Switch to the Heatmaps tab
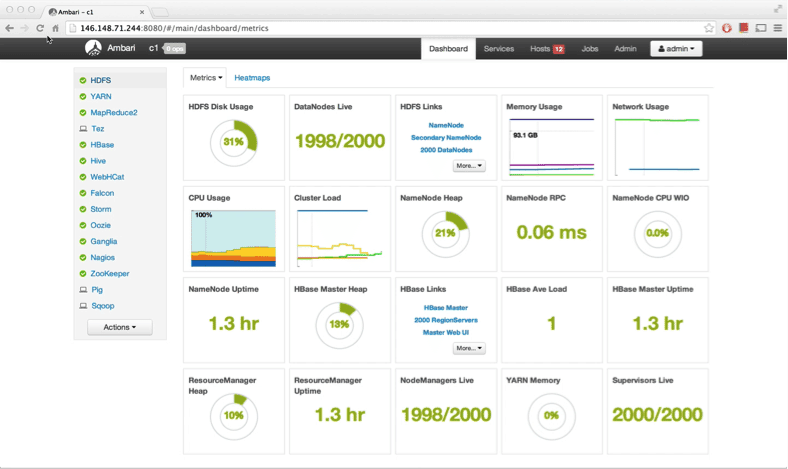 (x=252, y=77)
